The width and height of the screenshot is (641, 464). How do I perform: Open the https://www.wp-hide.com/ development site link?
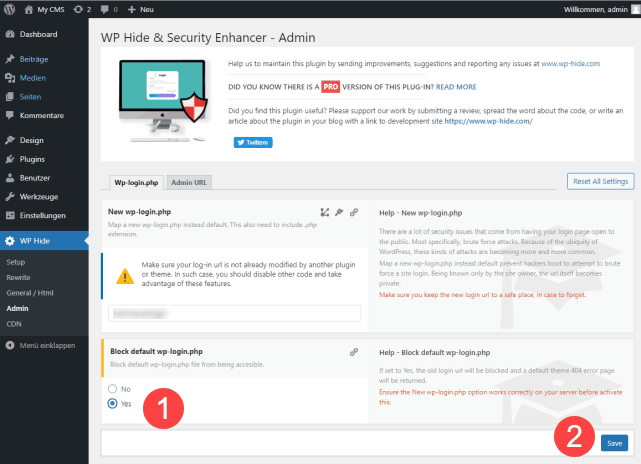pos(488,121)
